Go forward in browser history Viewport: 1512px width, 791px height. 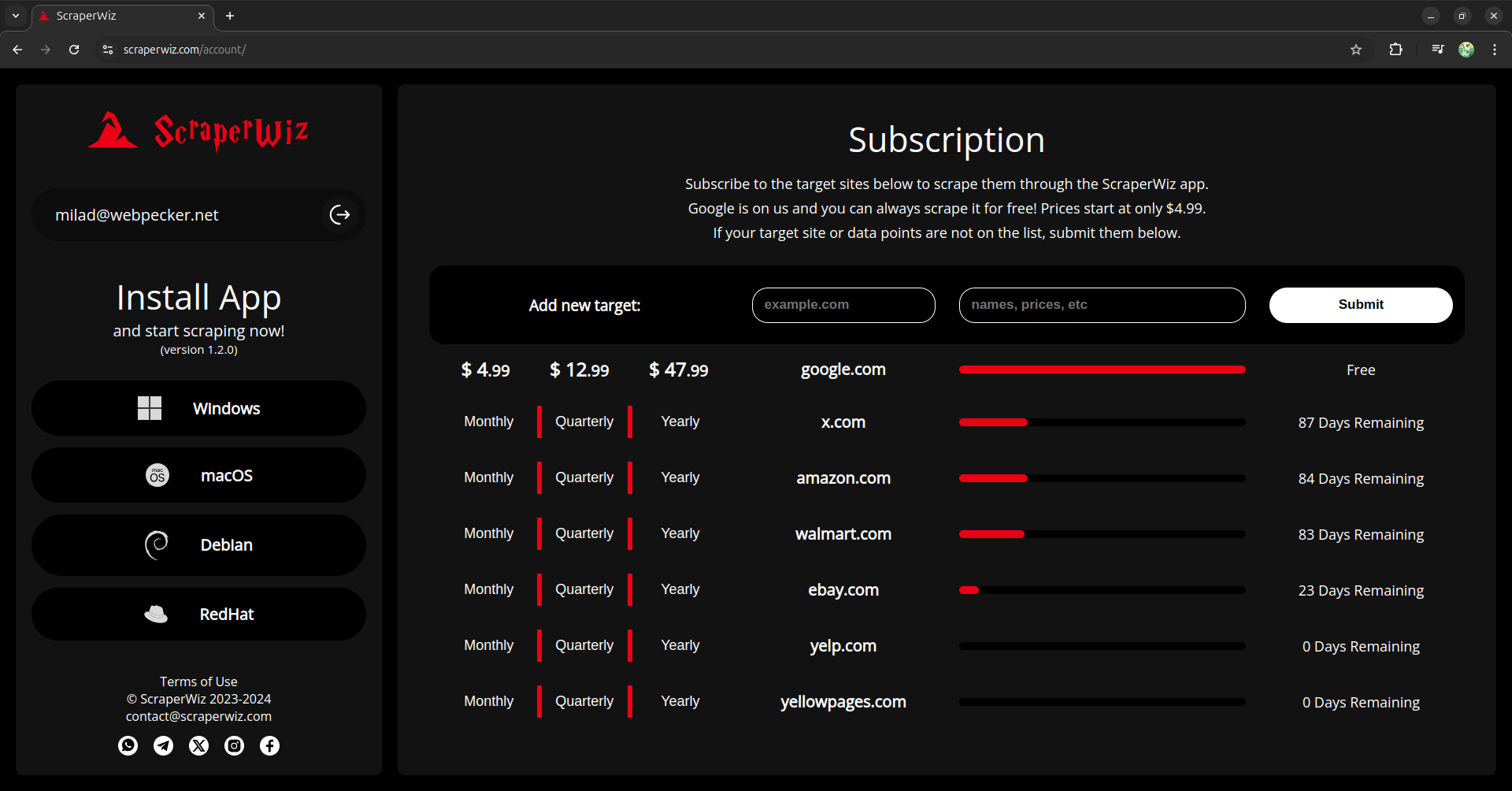coord(46,50)
